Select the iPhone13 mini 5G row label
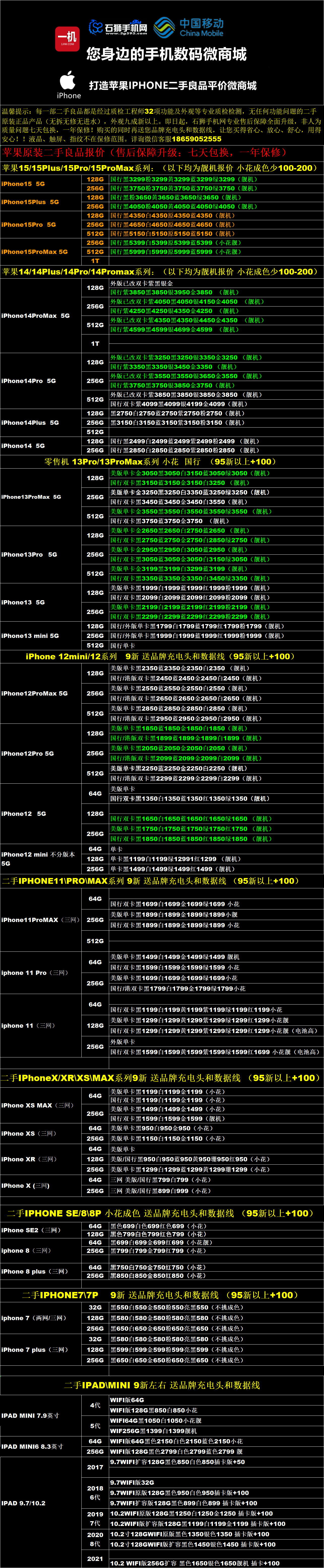 coord(30,635)
